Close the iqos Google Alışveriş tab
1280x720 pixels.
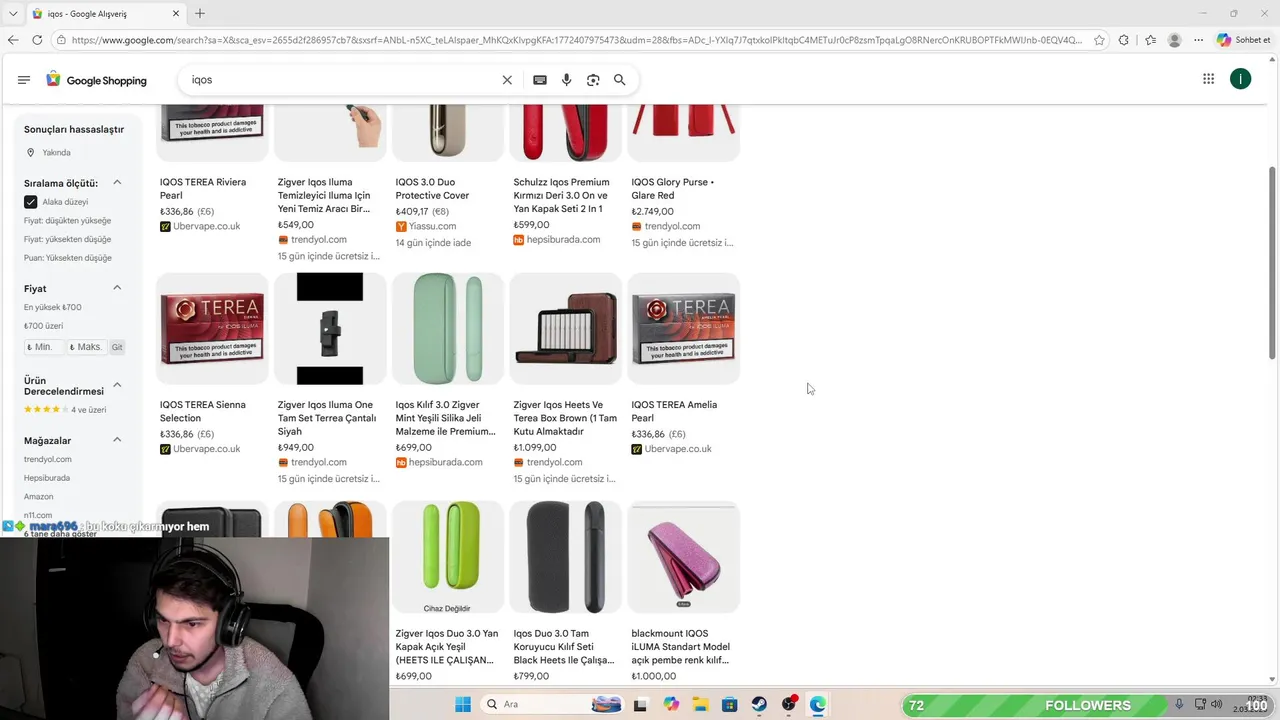pos(176,13)
